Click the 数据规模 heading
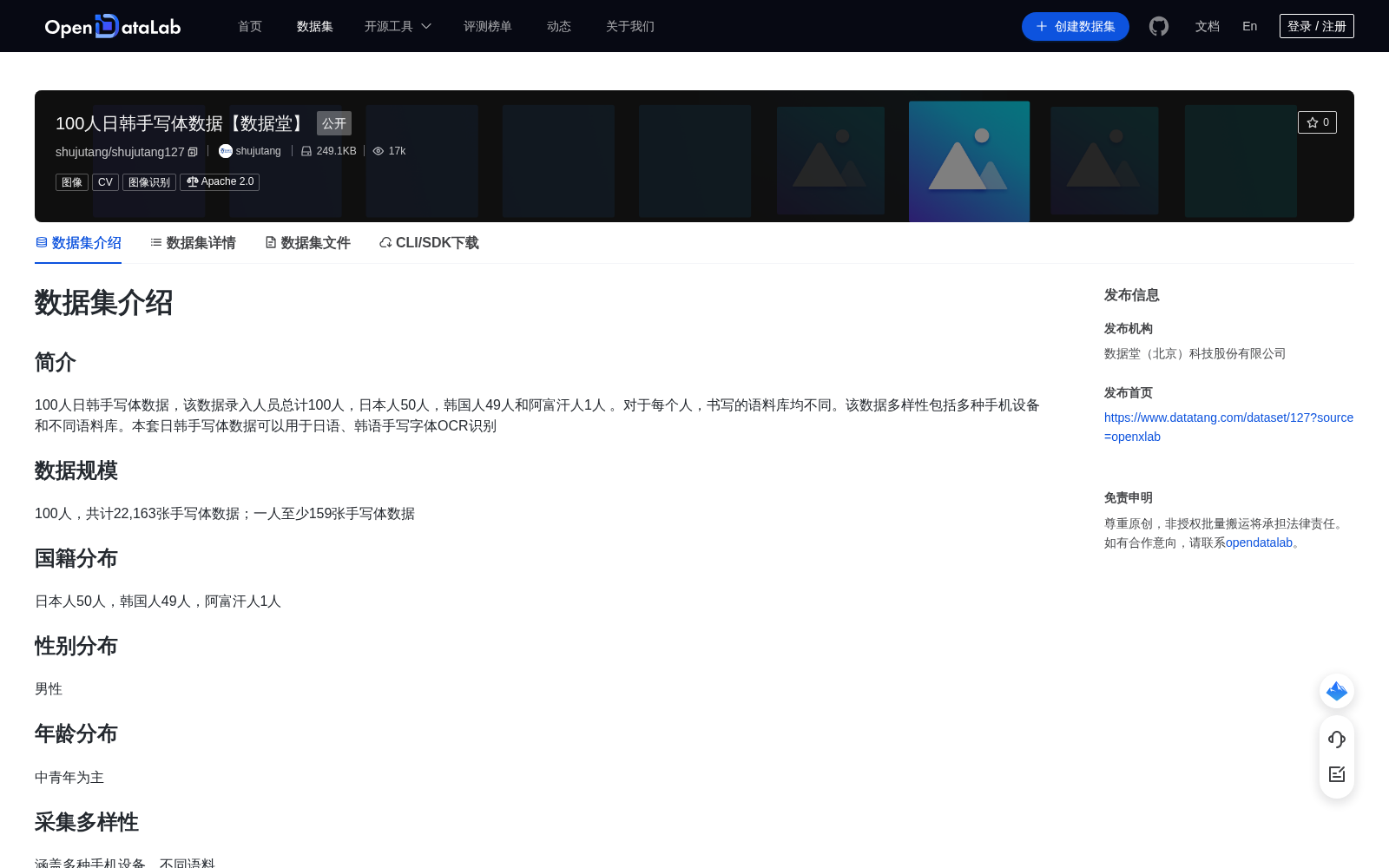 [x=76, y=470]
